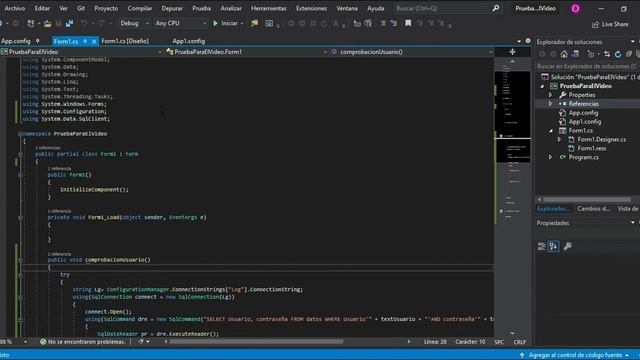Viewport: 640px width, 360px height.
Task: Open the Debug configuration dropdown
Action: 134,24
